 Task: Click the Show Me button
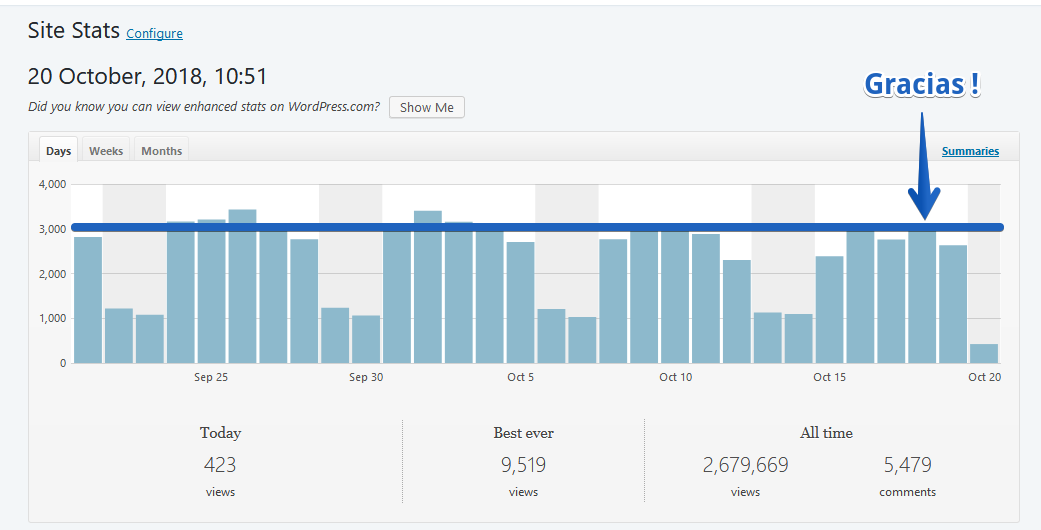427,107
